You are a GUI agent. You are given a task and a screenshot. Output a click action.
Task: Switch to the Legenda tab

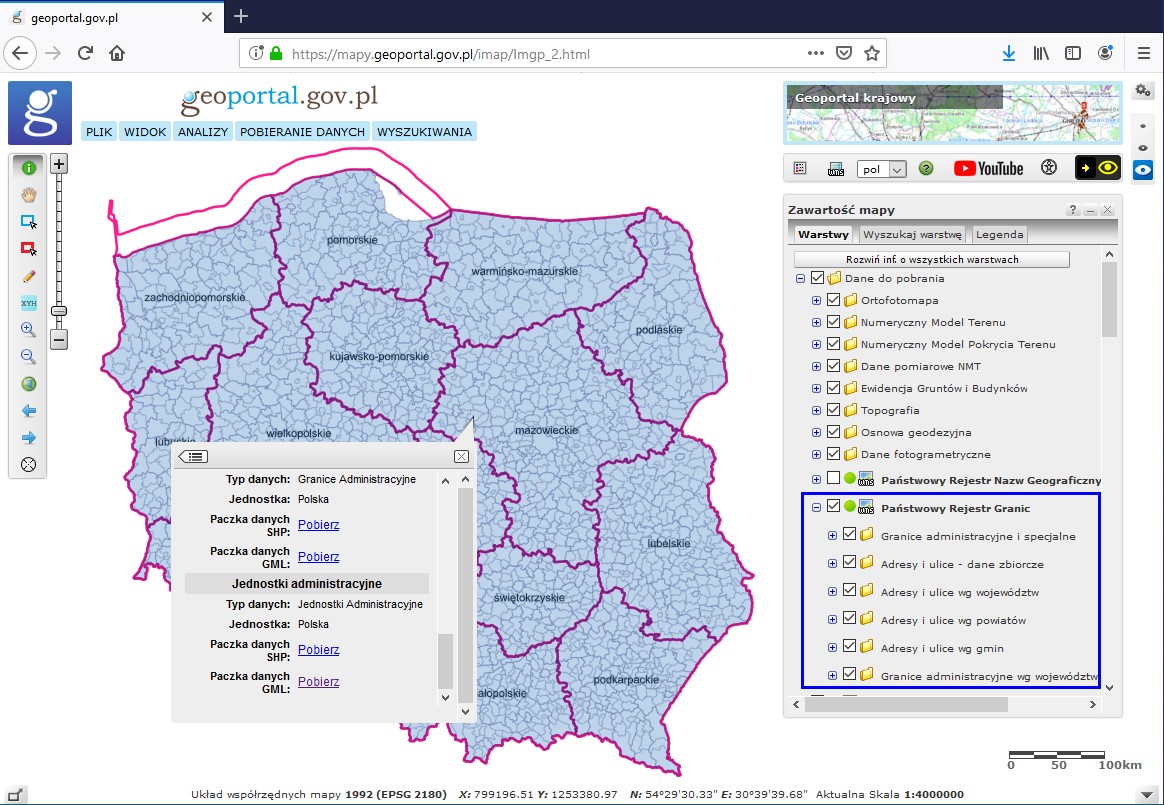coord(999,234)
